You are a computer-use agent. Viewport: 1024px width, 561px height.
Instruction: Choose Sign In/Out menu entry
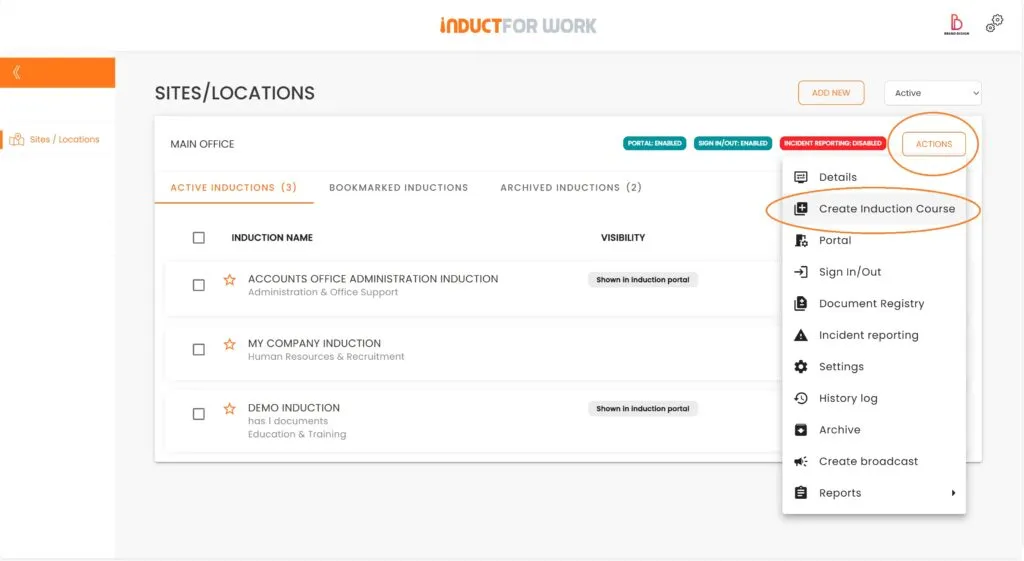874,272
